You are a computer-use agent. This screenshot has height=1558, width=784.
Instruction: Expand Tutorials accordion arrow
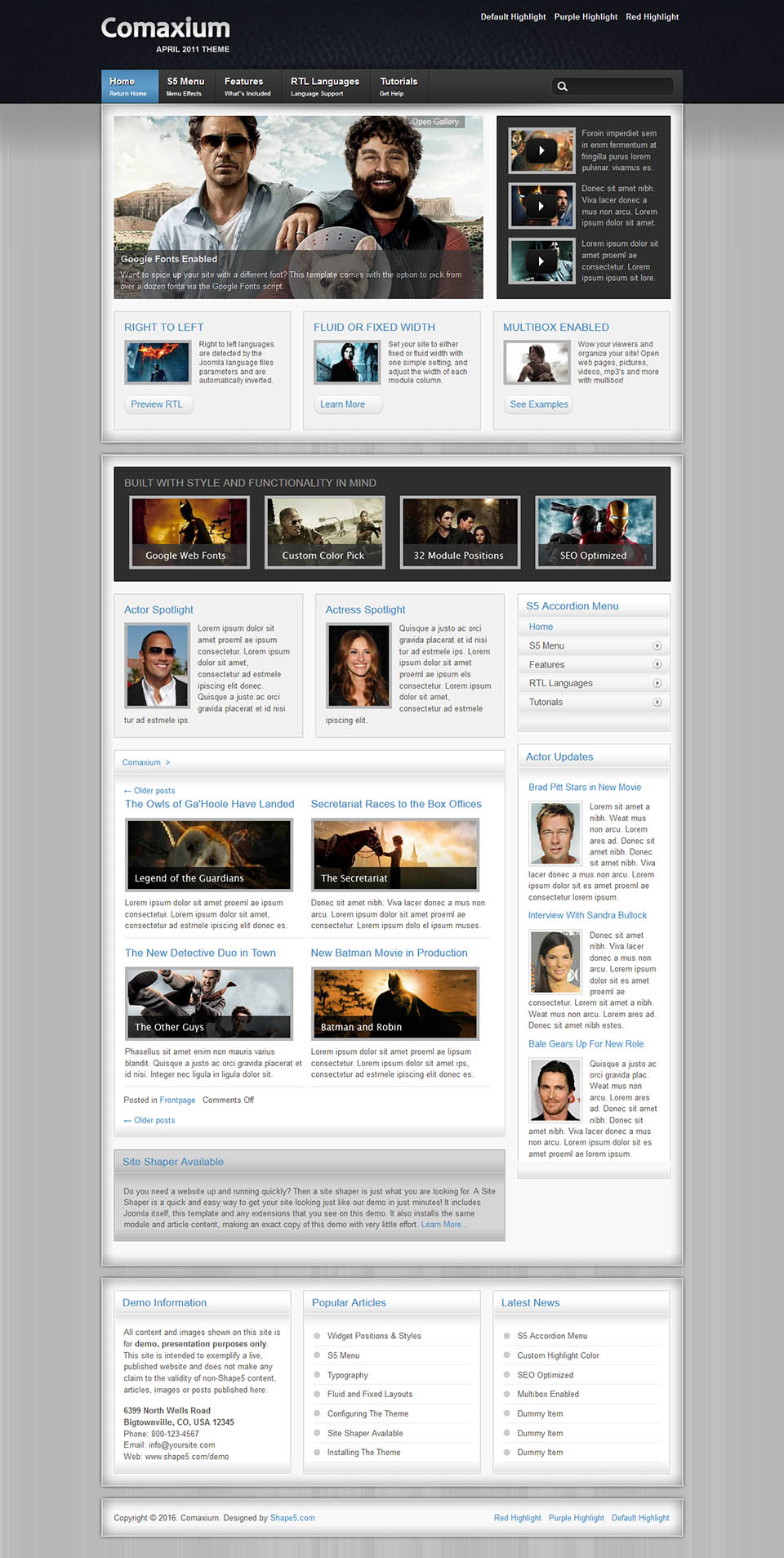point(657,703)
